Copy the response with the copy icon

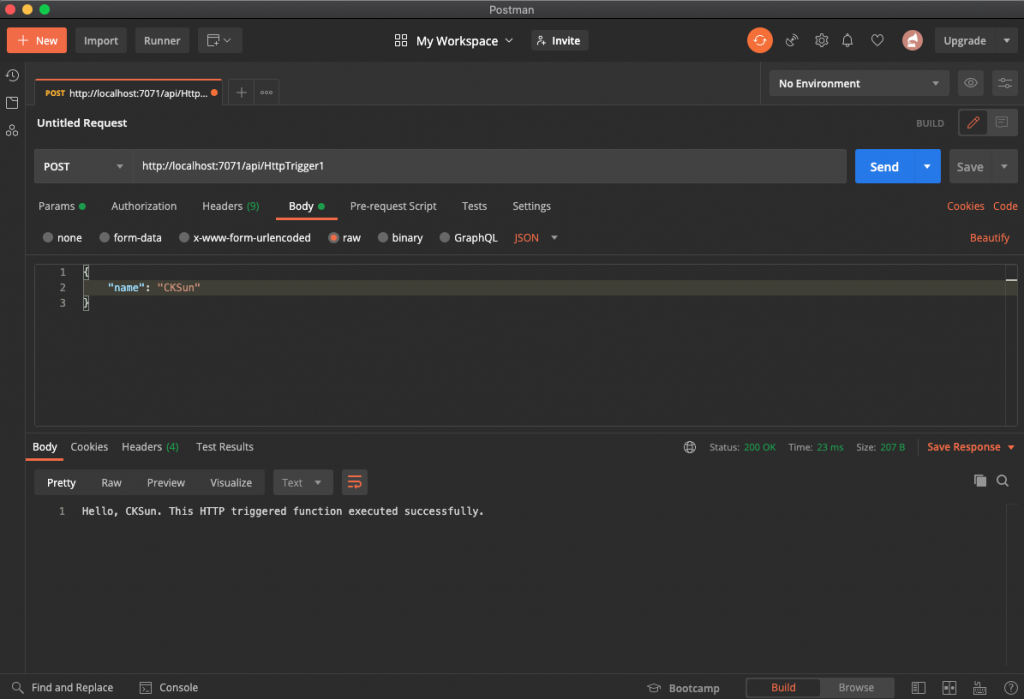coord(980,481)
